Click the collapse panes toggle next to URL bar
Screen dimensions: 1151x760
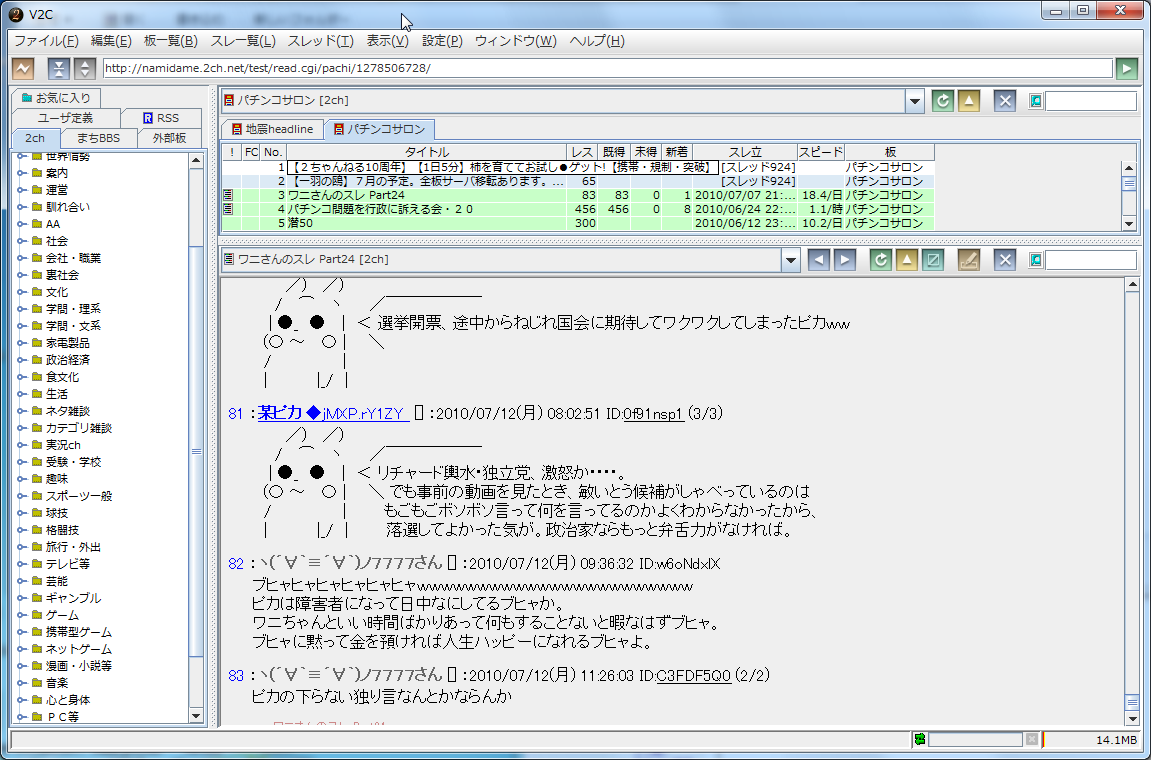[x=60, y=68]
